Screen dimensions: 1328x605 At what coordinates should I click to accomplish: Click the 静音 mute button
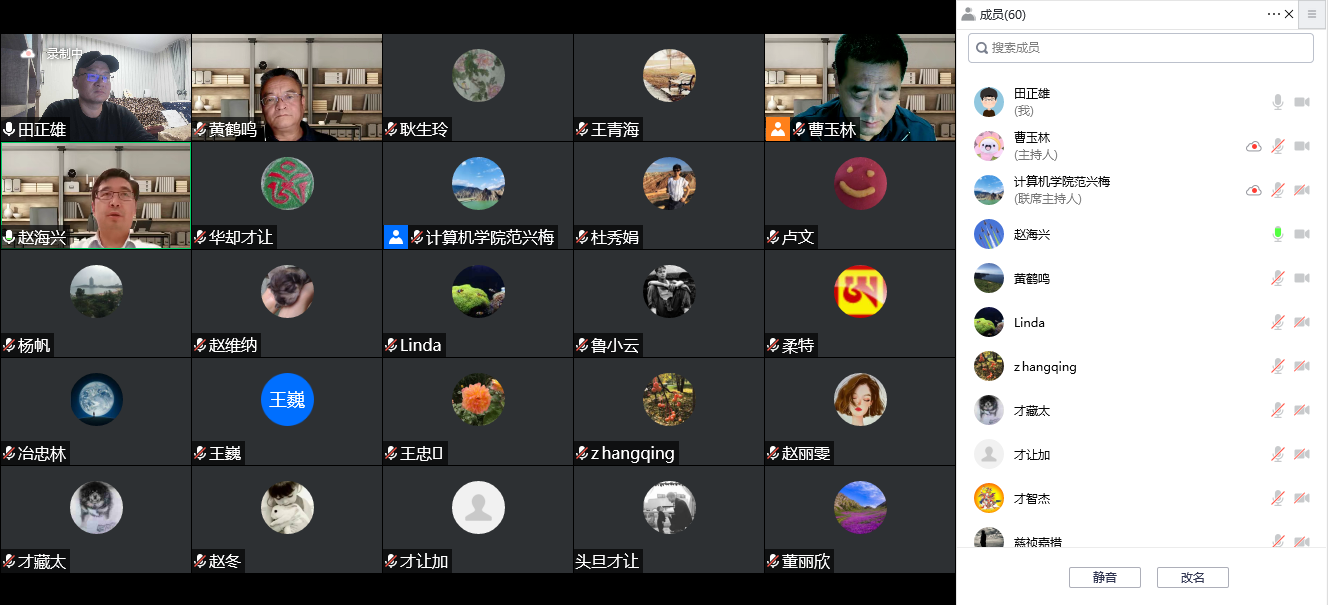[x=1105, y=578]
